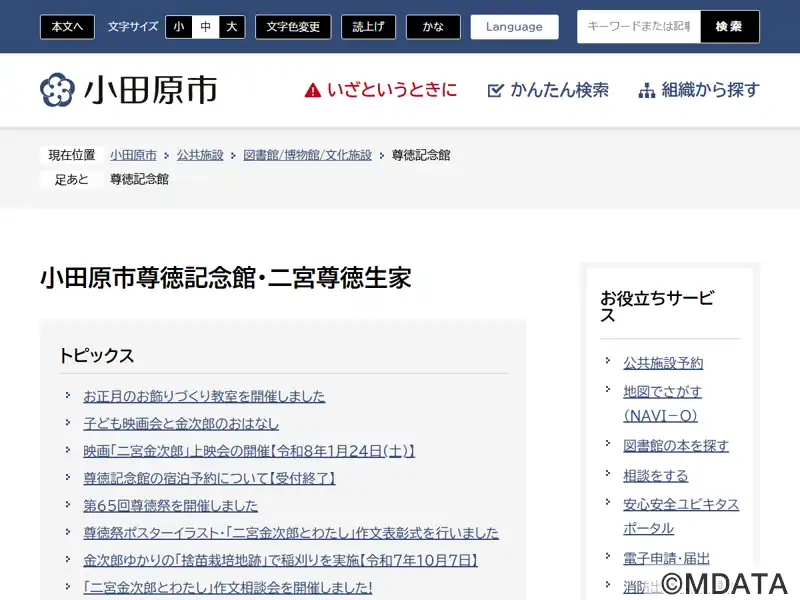
Task: Open the Language selection menu
Action: point(514,27)
